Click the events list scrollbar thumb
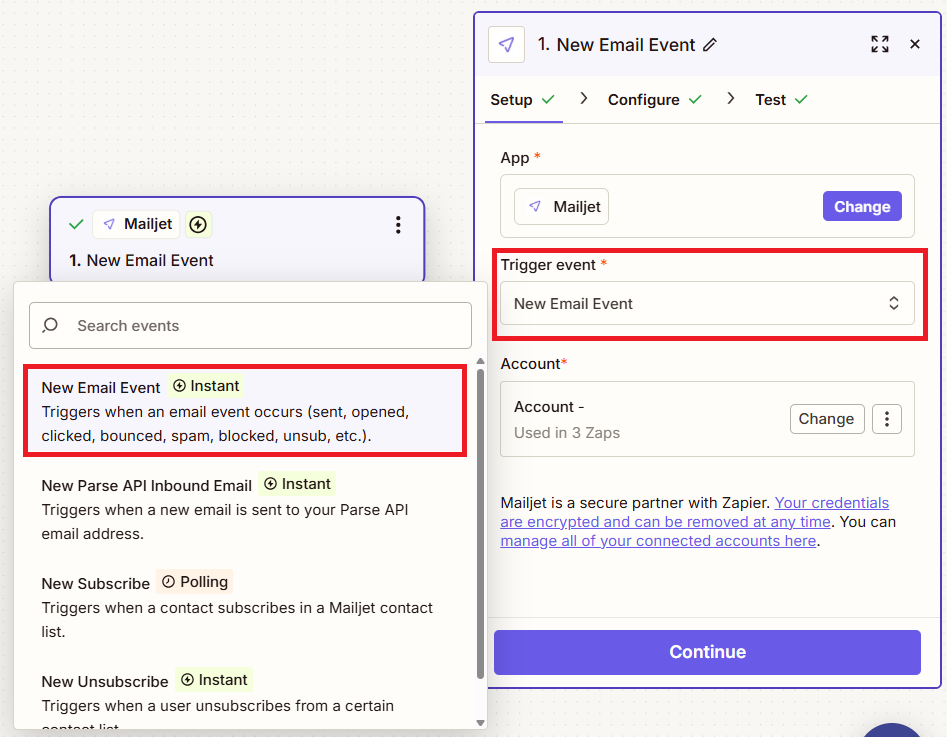This screenshot has width=947, height=737. pyautogui.click(x=481, y=523)
